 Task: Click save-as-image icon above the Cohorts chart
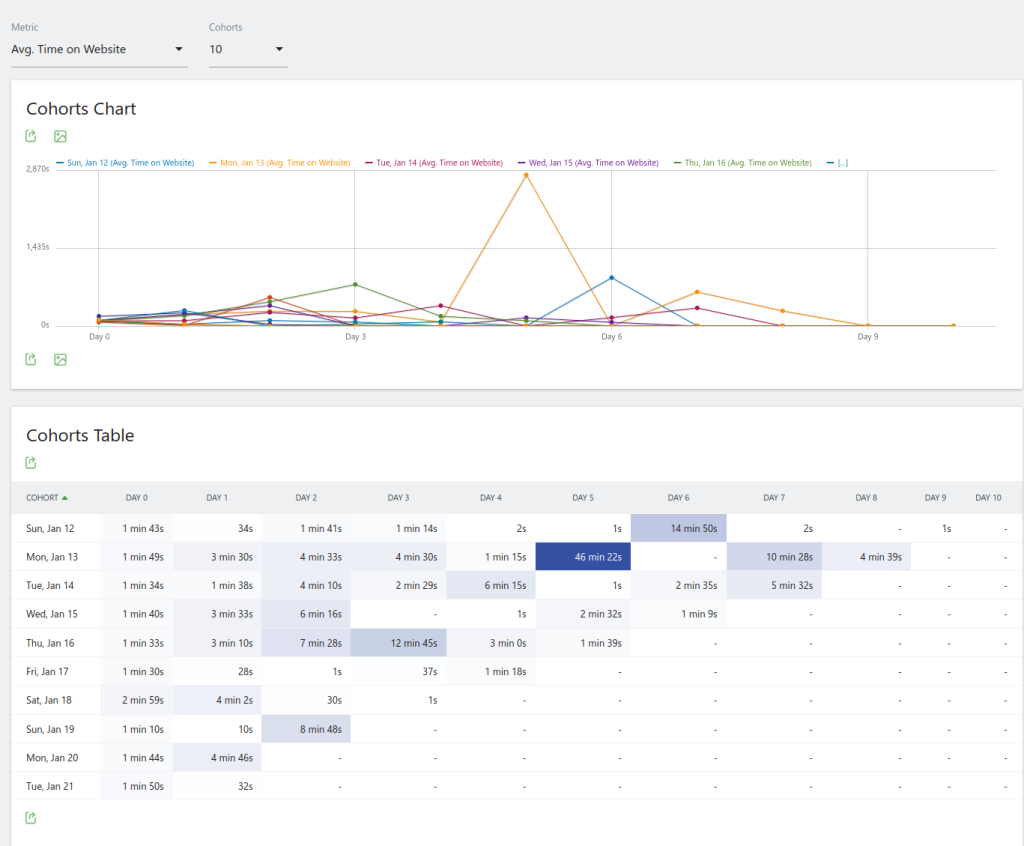coord(60,136)
